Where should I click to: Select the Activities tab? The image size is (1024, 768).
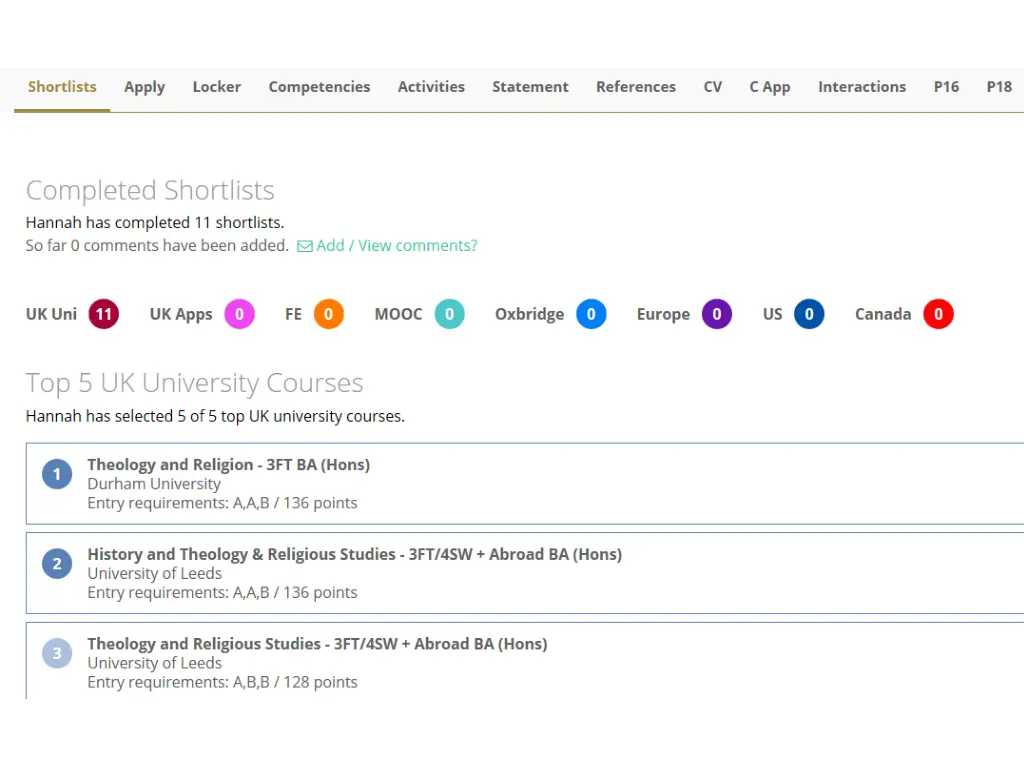click(x=431, y=87)
